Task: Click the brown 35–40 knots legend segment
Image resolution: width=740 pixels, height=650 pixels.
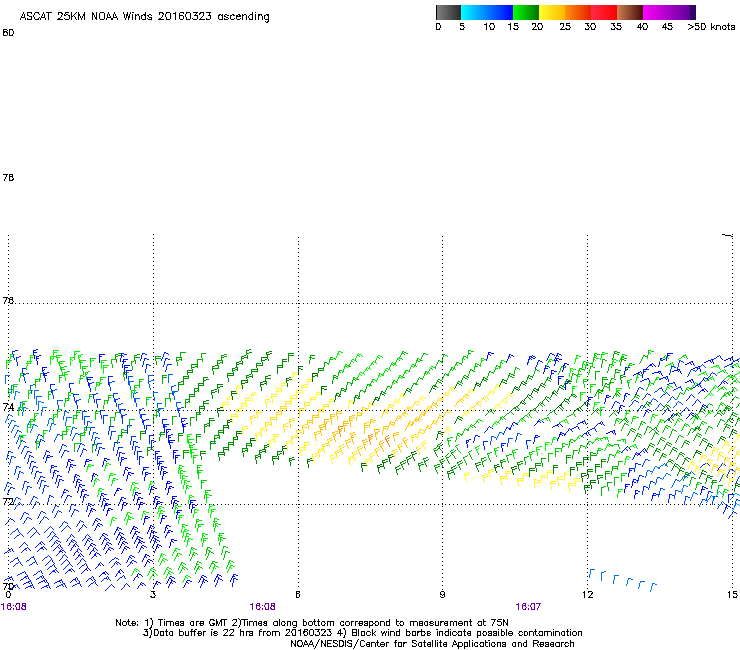Action: 630,12
